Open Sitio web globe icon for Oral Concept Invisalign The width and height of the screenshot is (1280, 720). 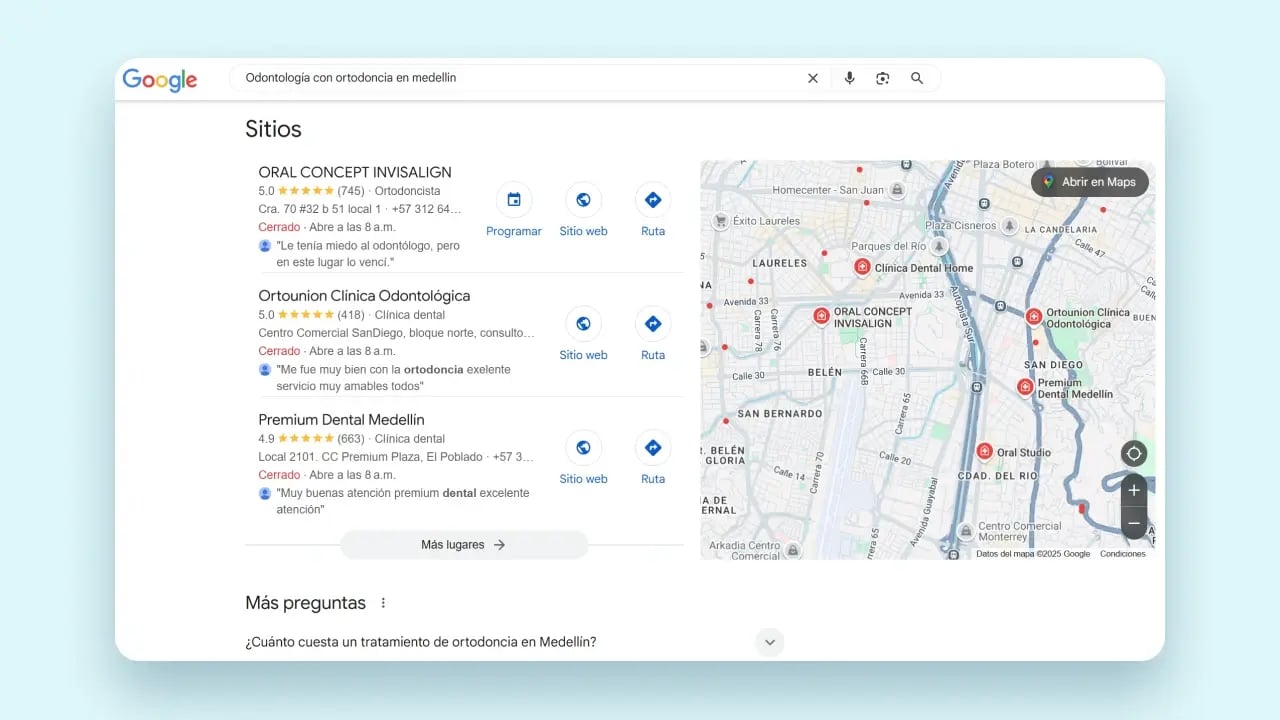pos(583,200)
